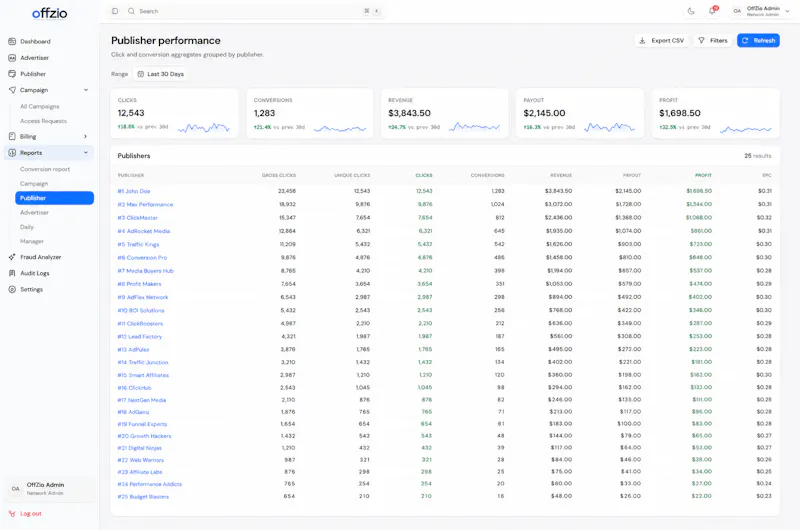Click the Profit summary card sparkline
The width and height of the screenshot is (800, 530).
click(745, 130)
